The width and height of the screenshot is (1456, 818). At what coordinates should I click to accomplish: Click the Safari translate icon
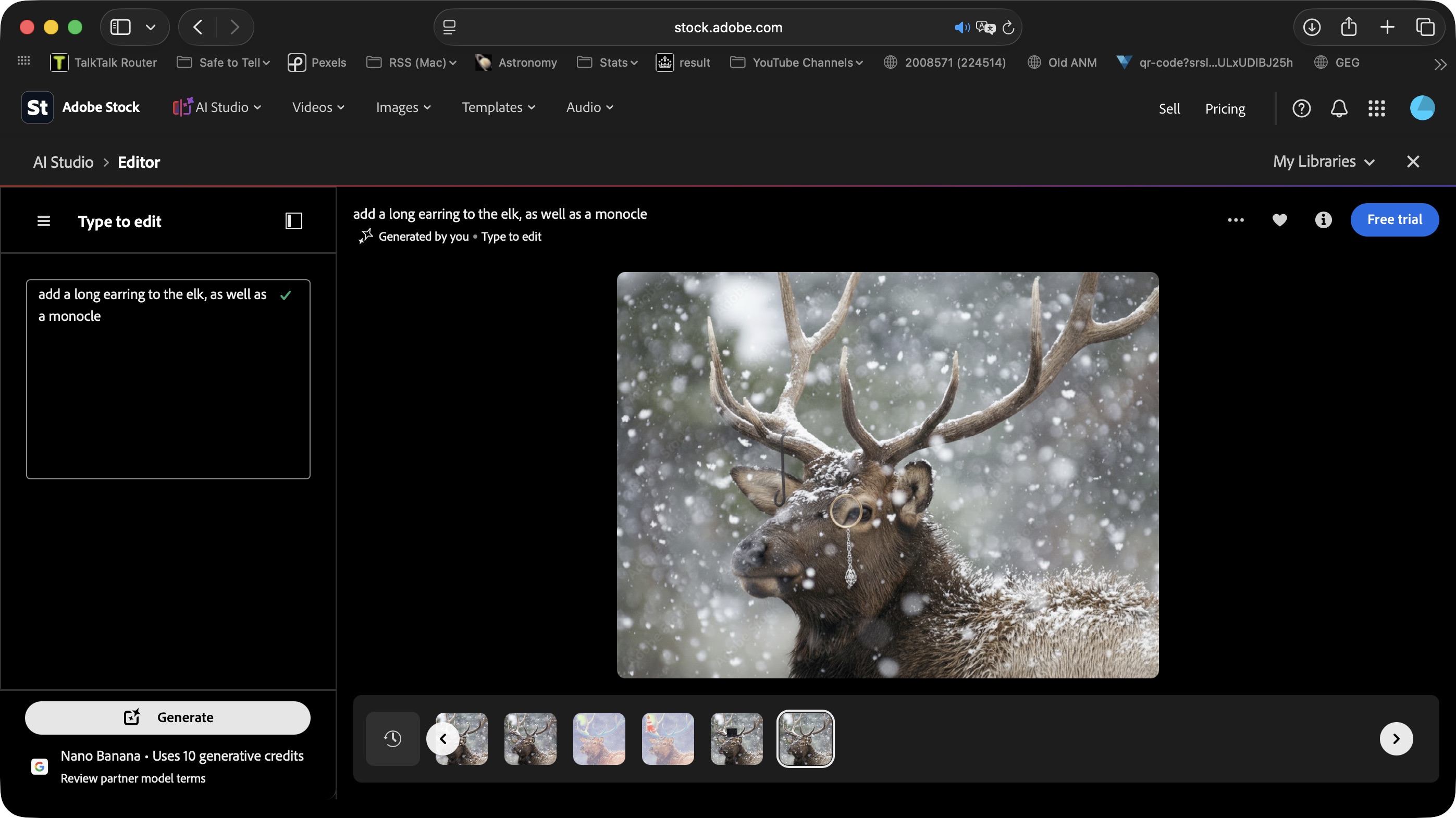pos(985,27)
